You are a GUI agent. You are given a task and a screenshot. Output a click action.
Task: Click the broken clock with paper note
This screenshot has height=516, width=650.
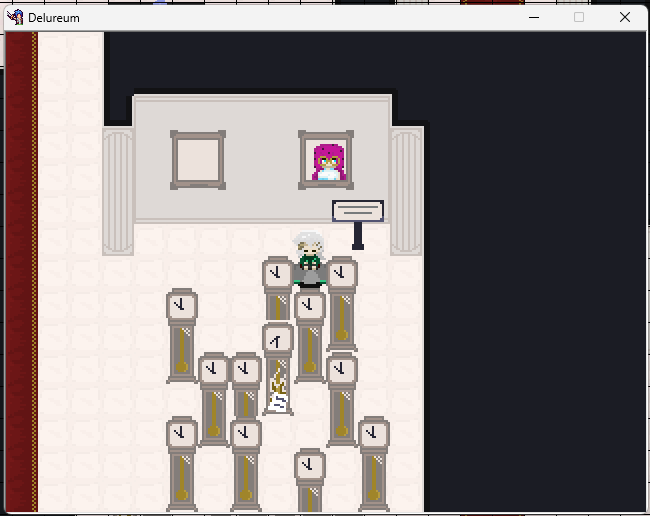click(x=278, y=369)
